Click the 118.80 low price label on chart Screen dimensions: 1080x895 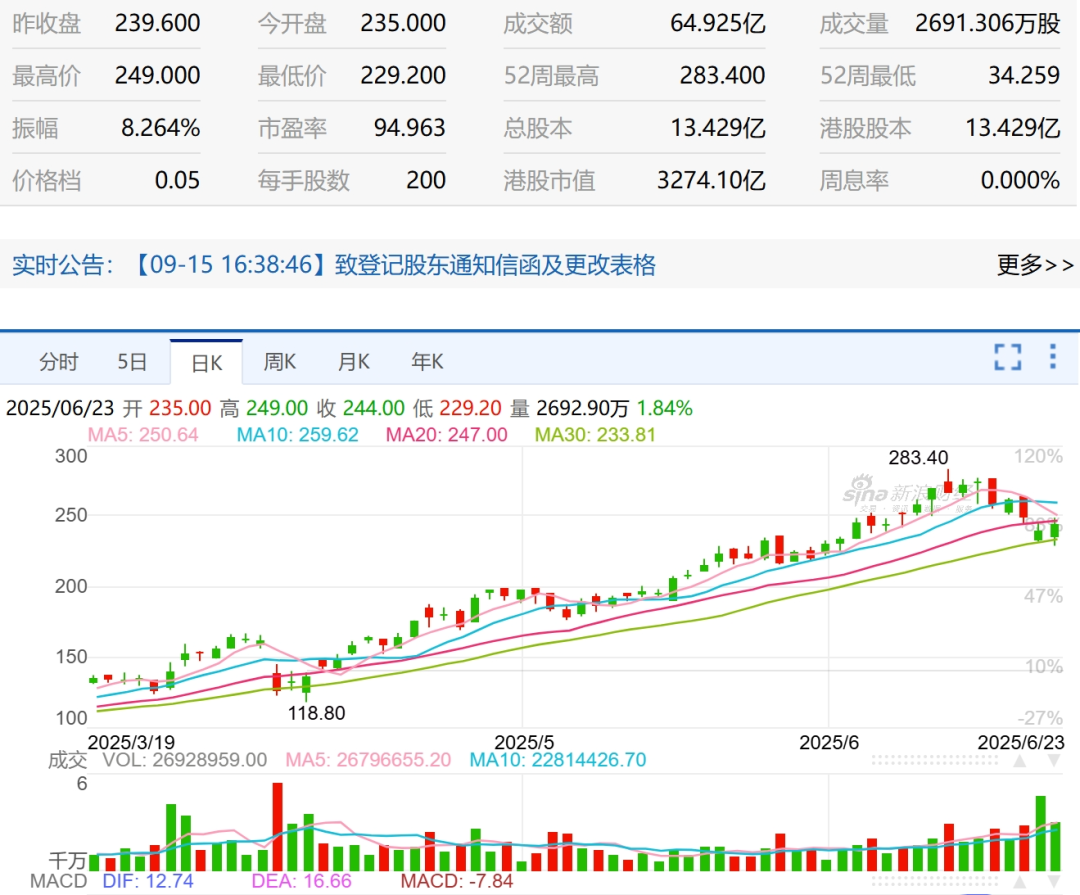pos(316,713)
